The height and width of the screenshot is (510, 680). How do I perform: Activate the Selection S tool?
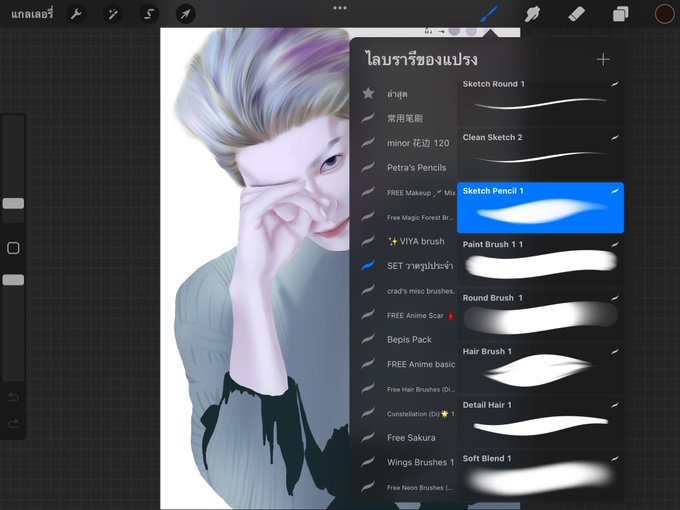(x=149, y=14)
